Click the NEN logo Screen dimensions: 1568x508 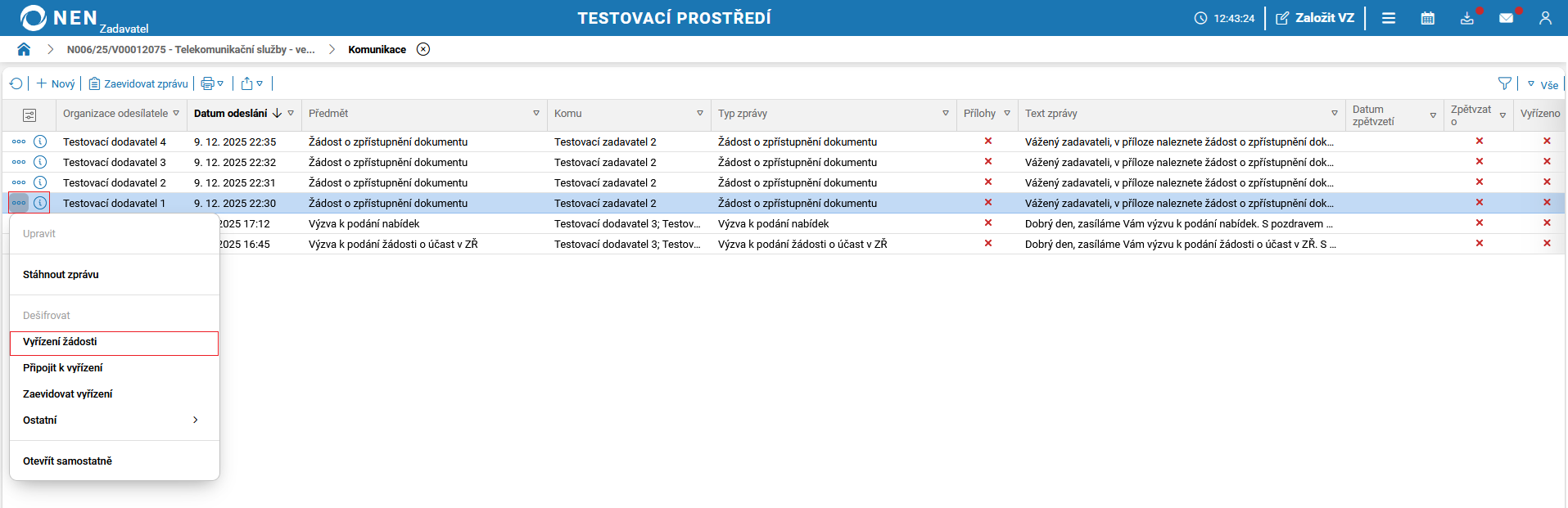pos(59,18)
